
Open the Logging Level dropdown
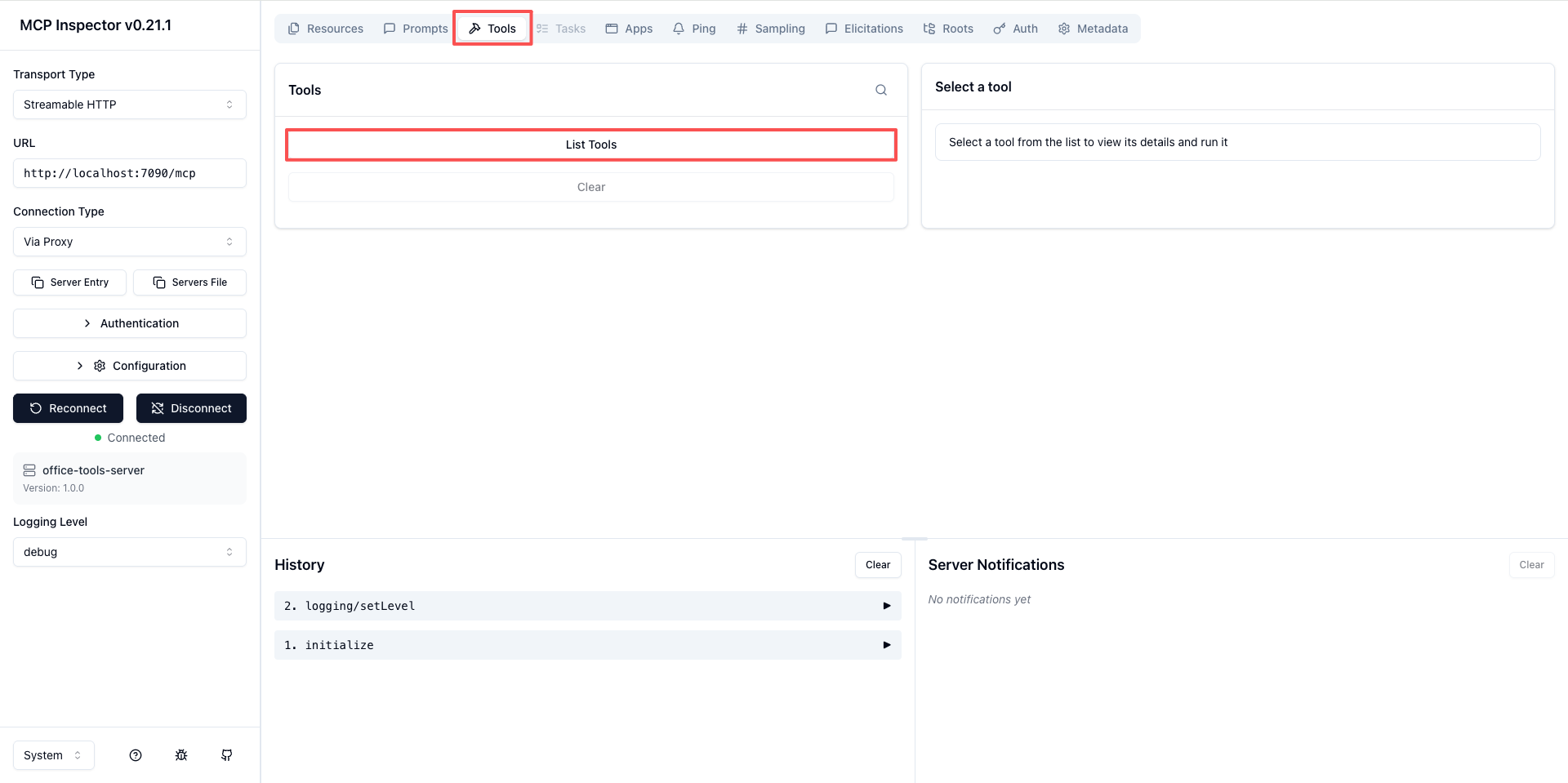pos(130,552)
